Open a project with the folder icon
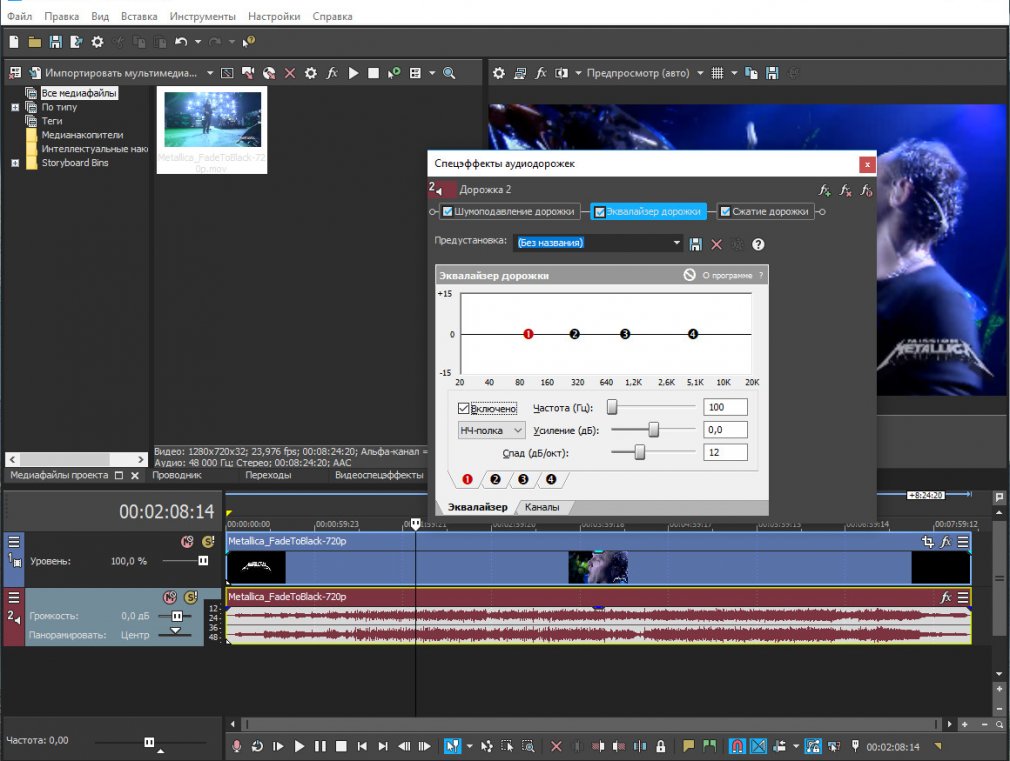 coord(35,42)
